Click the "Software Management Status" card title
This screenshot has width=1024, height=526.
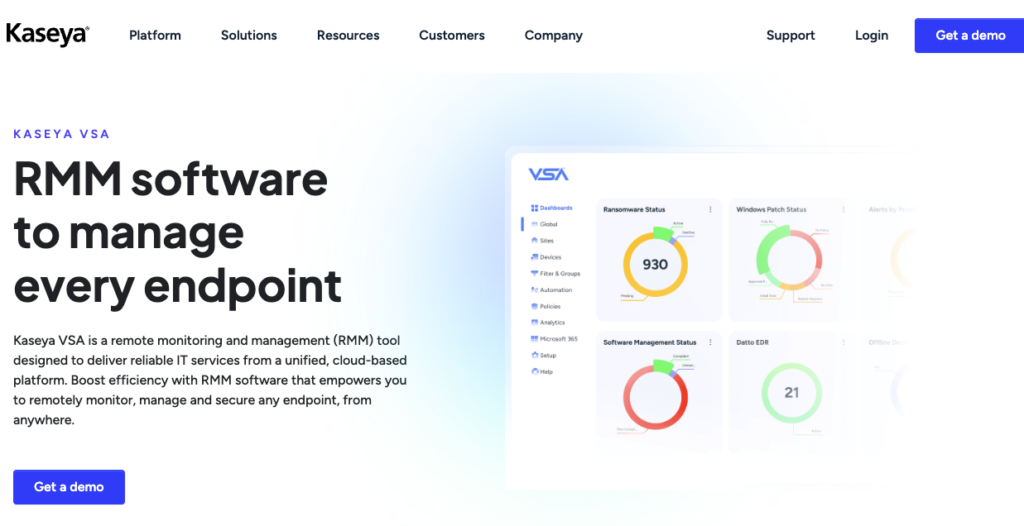[x=650, y=342]
